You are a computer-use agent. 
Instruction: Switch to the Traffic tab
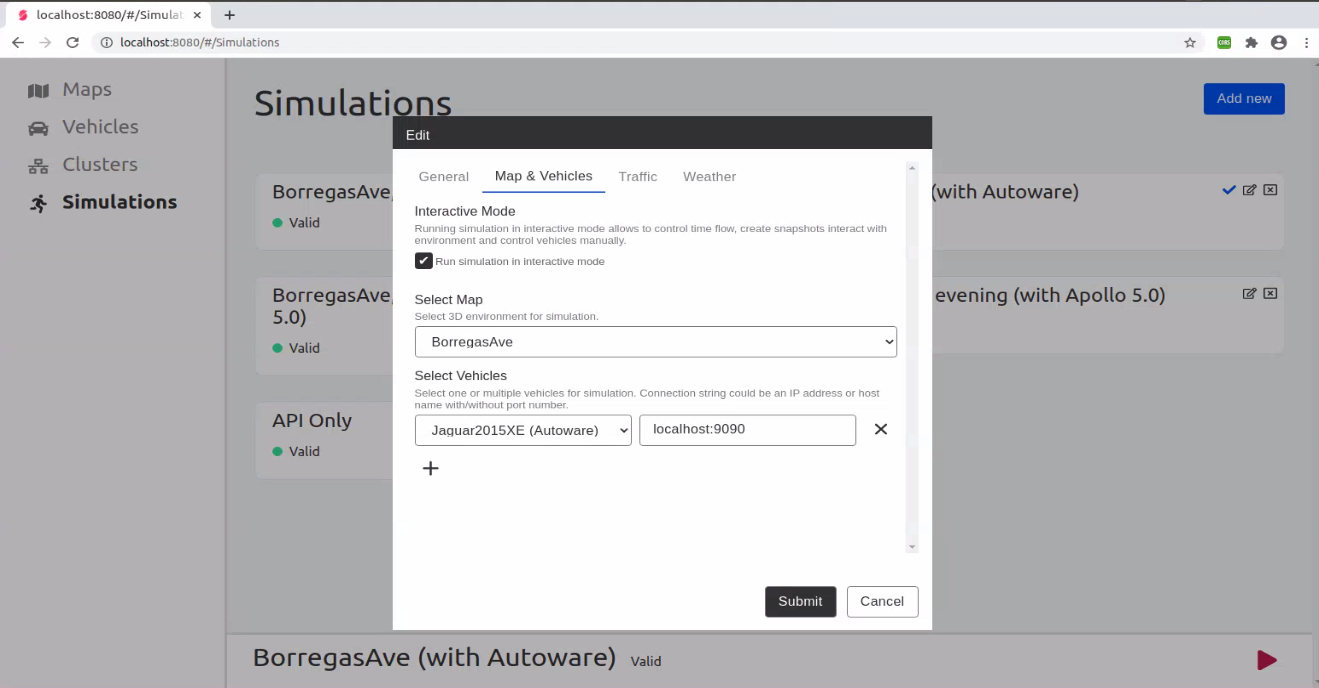(637, 176)
